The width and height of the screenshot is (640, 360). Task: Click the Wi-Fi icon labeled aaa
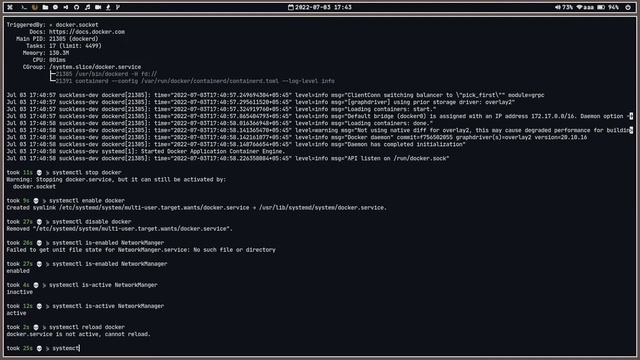[579, 7]
